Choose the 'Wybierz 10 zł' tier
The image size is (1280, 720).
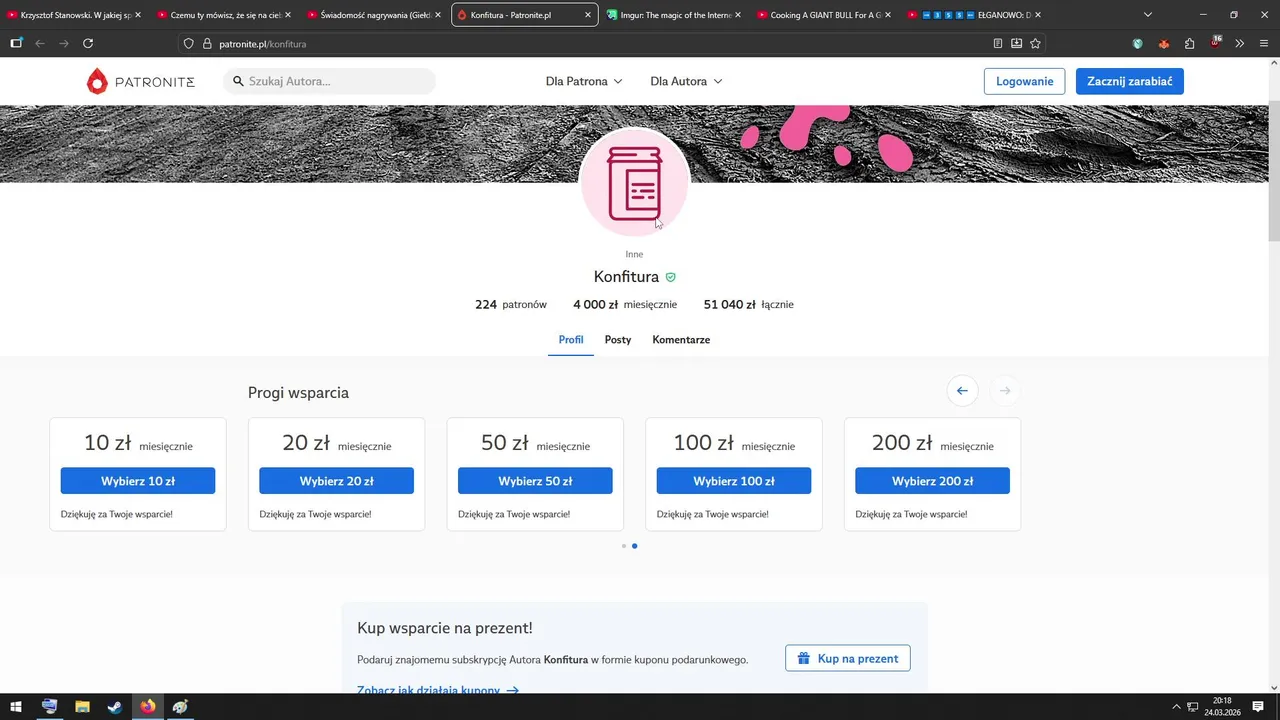coord(138,481)
